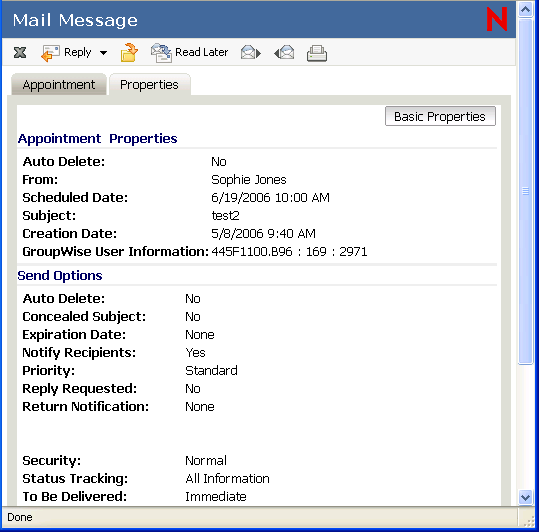Click the scrollbar down arrow
The image size is (539, 532).
tap(525, 497)
